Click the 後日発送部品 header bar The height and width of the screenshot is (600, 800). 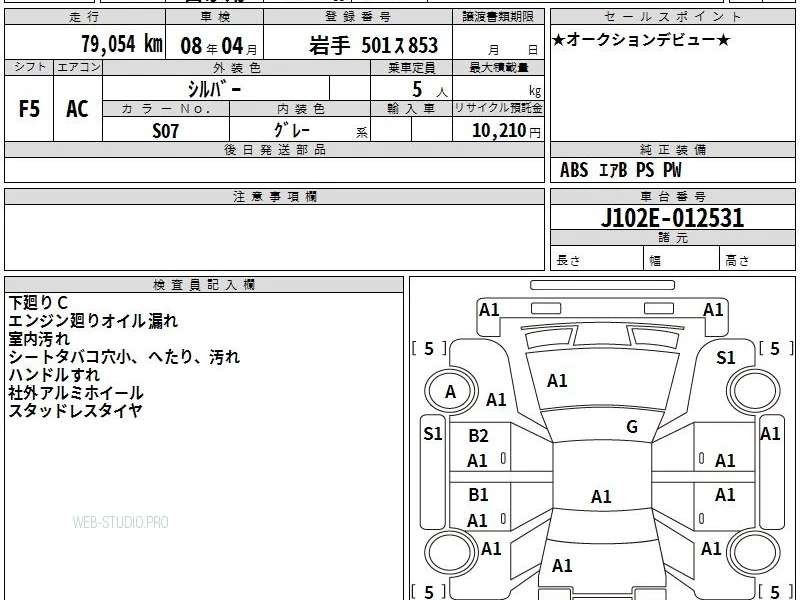tap(274, 150)
